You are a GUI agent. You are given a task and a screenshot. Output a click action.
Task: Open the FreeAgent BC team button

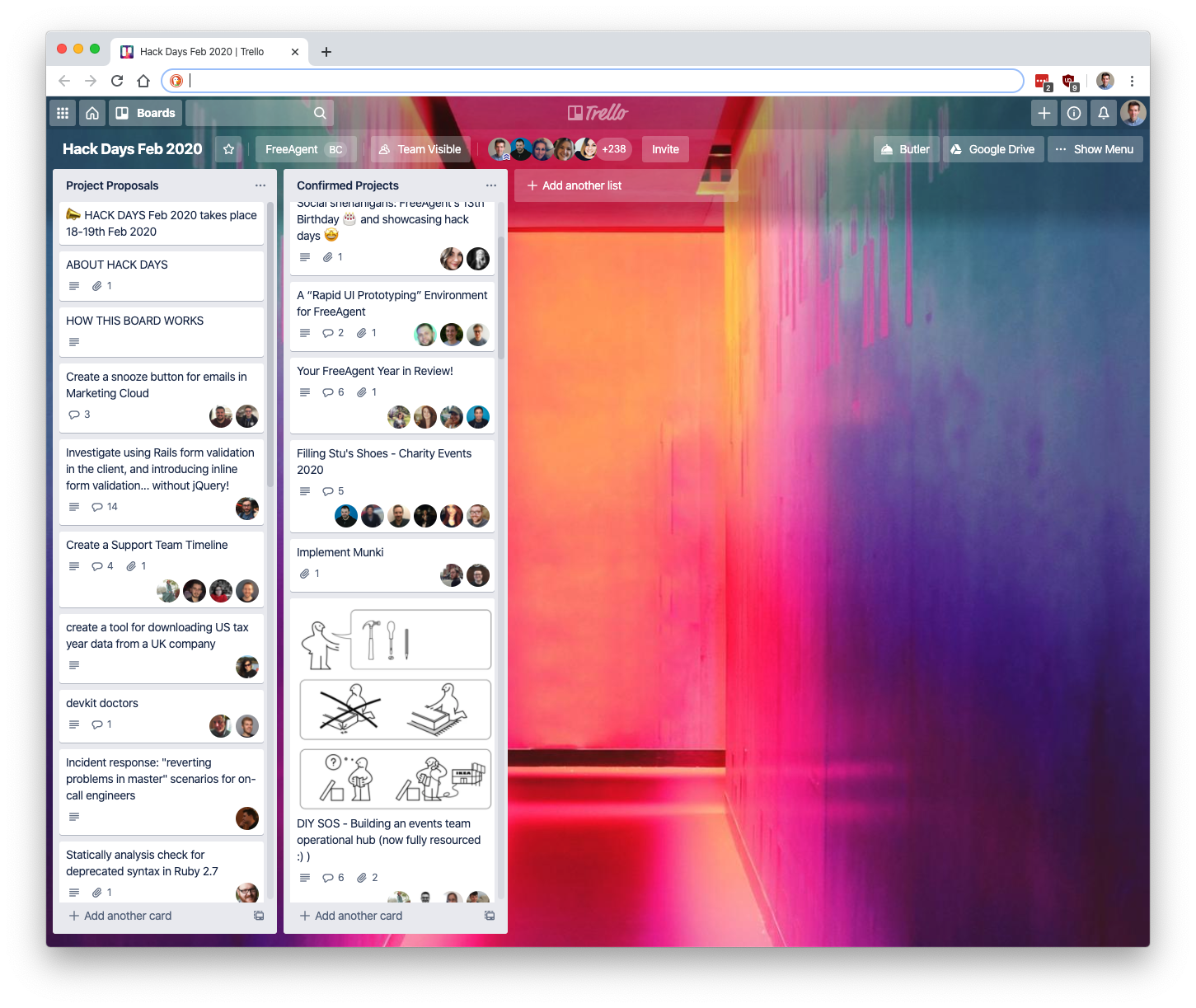pos(306,149)
